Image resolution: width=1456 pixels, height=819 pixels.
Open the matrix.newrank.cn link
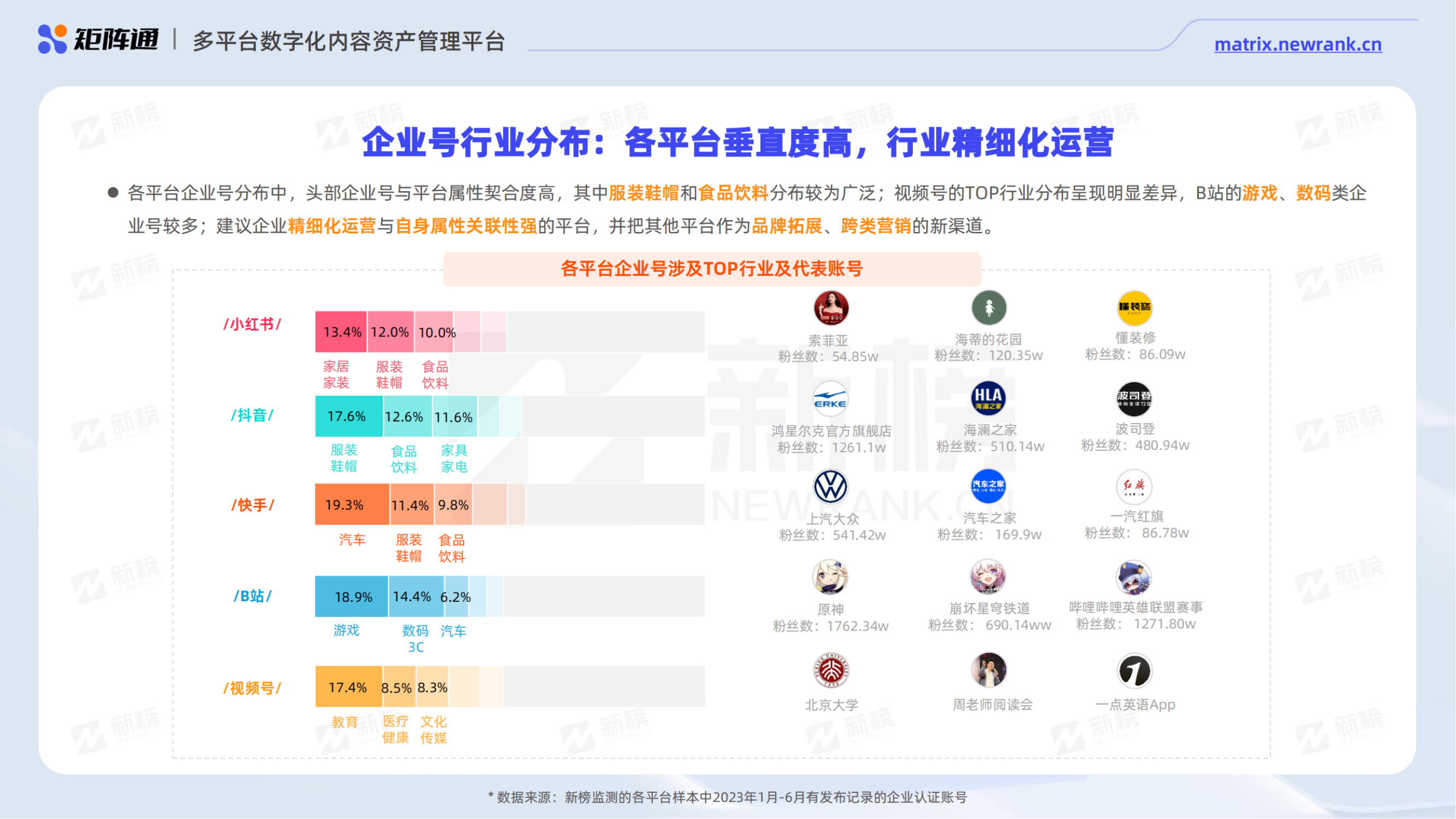[1298, 44]
